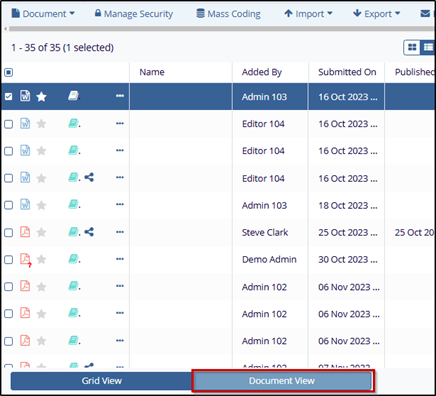Screen dimensions: 436x396
Task: Open the three-dots menu on the Steve Clark row
Action: point(120,232)
